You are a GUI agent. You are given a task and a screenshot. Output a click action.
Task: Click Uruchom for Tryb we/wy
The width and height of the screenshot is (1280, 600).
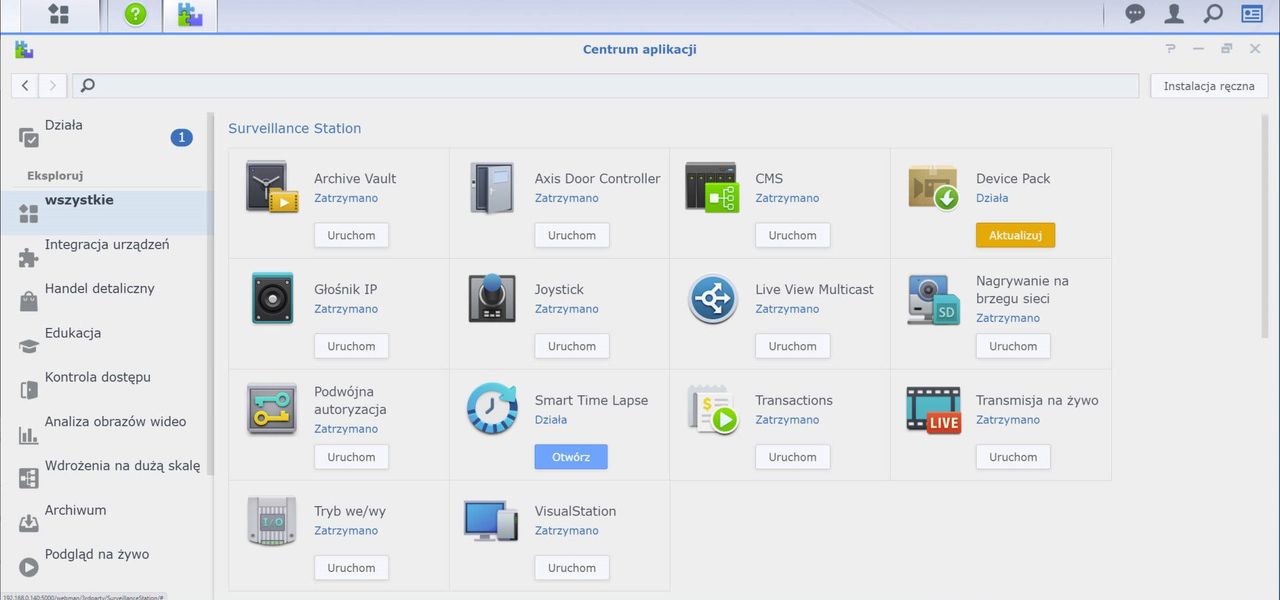[x=351, y=568]
